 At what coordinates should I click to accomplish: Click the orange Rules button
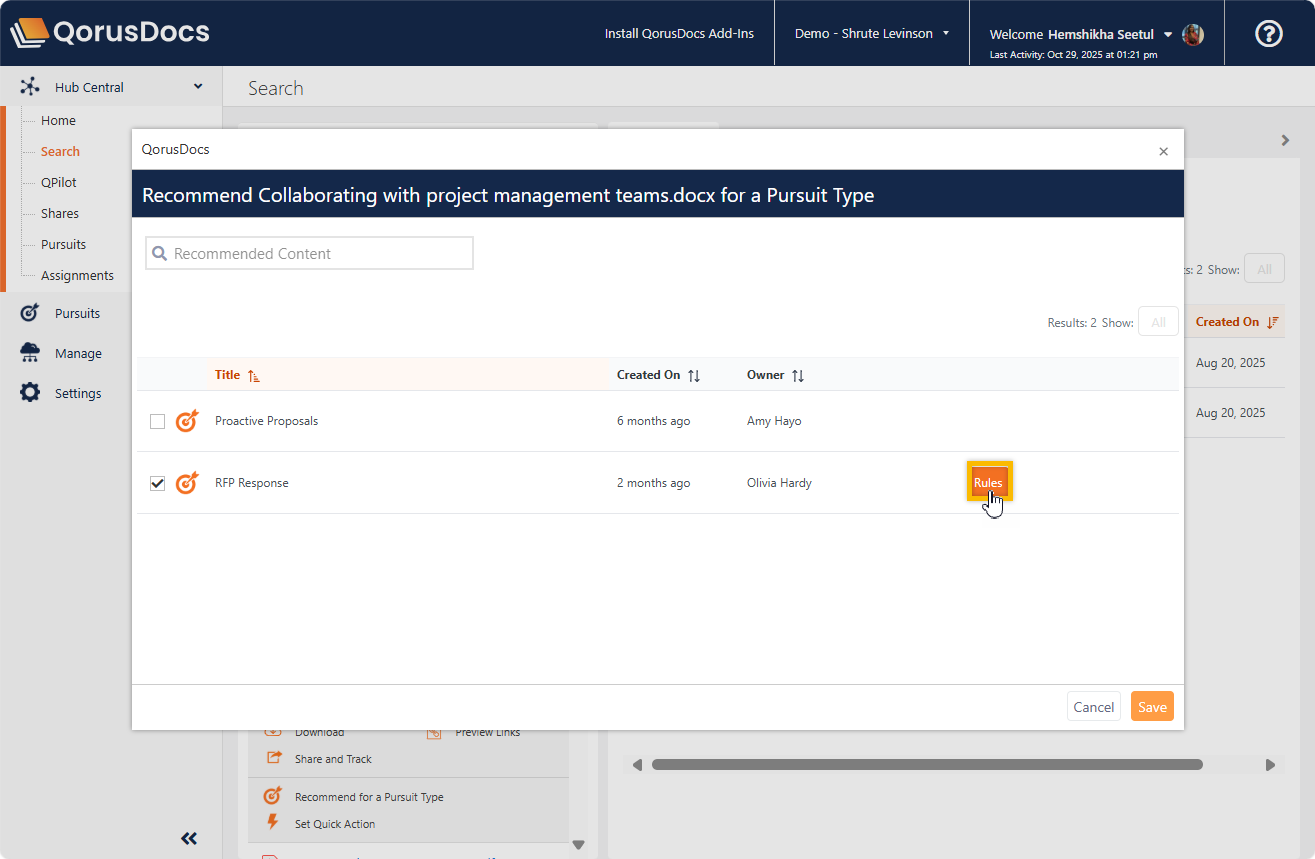pos(988,483)
